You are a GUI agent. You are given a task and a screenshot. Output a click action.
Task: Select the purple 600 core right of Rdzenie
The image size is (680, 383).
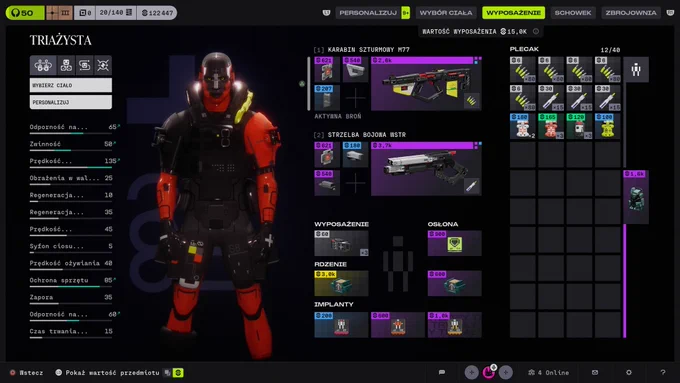454,283
